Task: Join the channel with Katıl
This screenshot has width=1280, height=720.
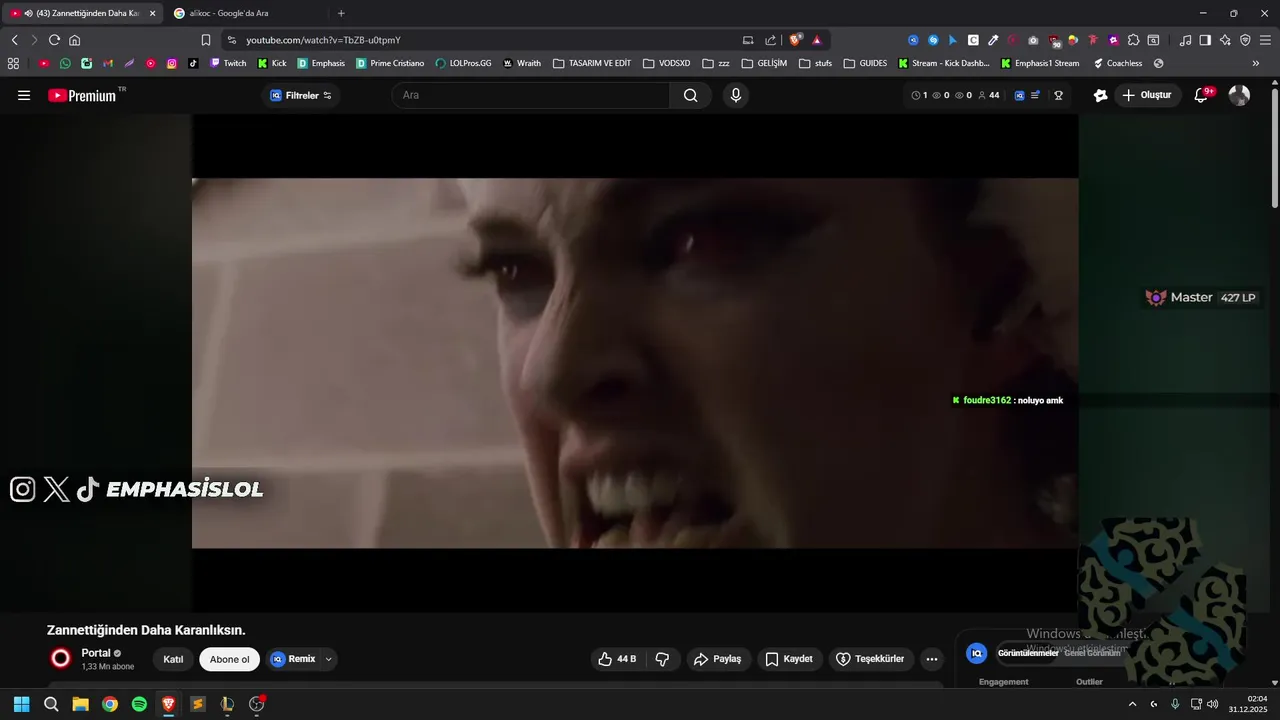Action: pyautogui.click(x=173, y=659)
